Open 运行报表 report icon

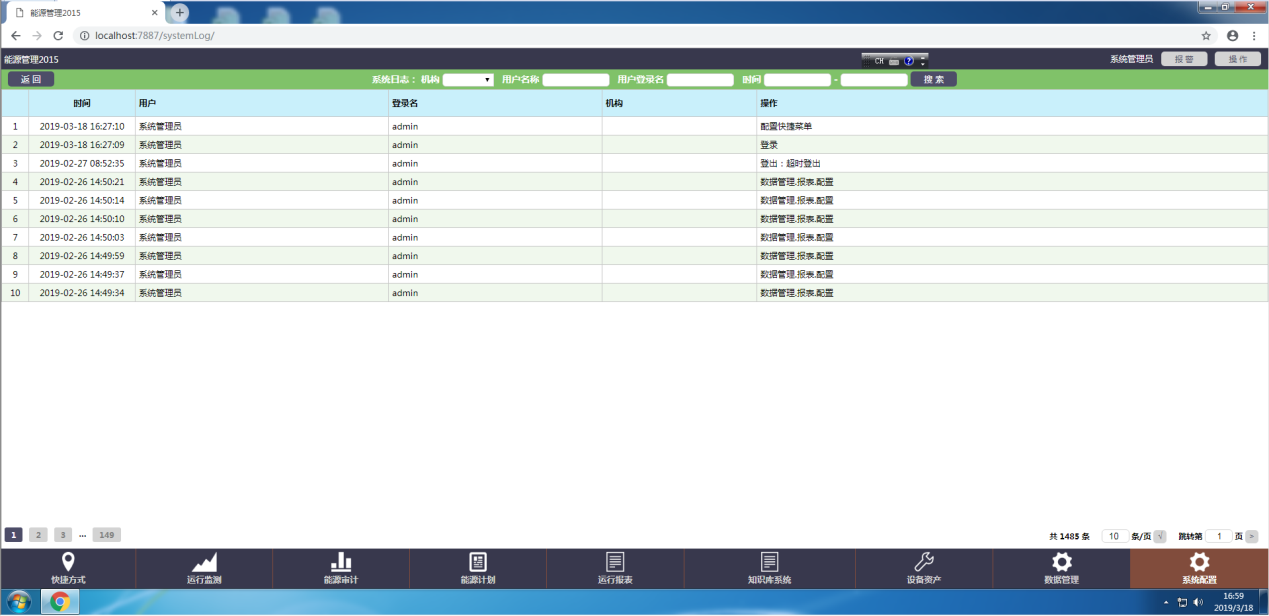coord(615,562)
